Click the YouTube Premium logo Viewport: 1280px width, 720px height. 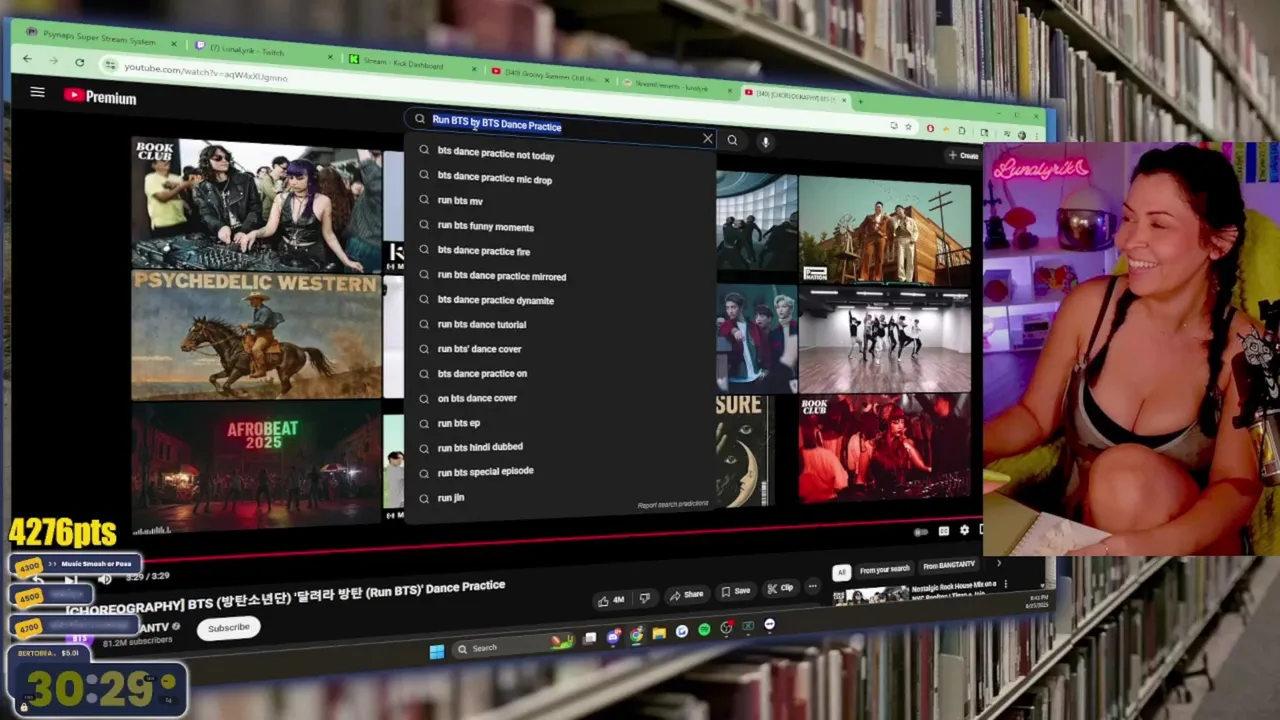coord(100,97)
